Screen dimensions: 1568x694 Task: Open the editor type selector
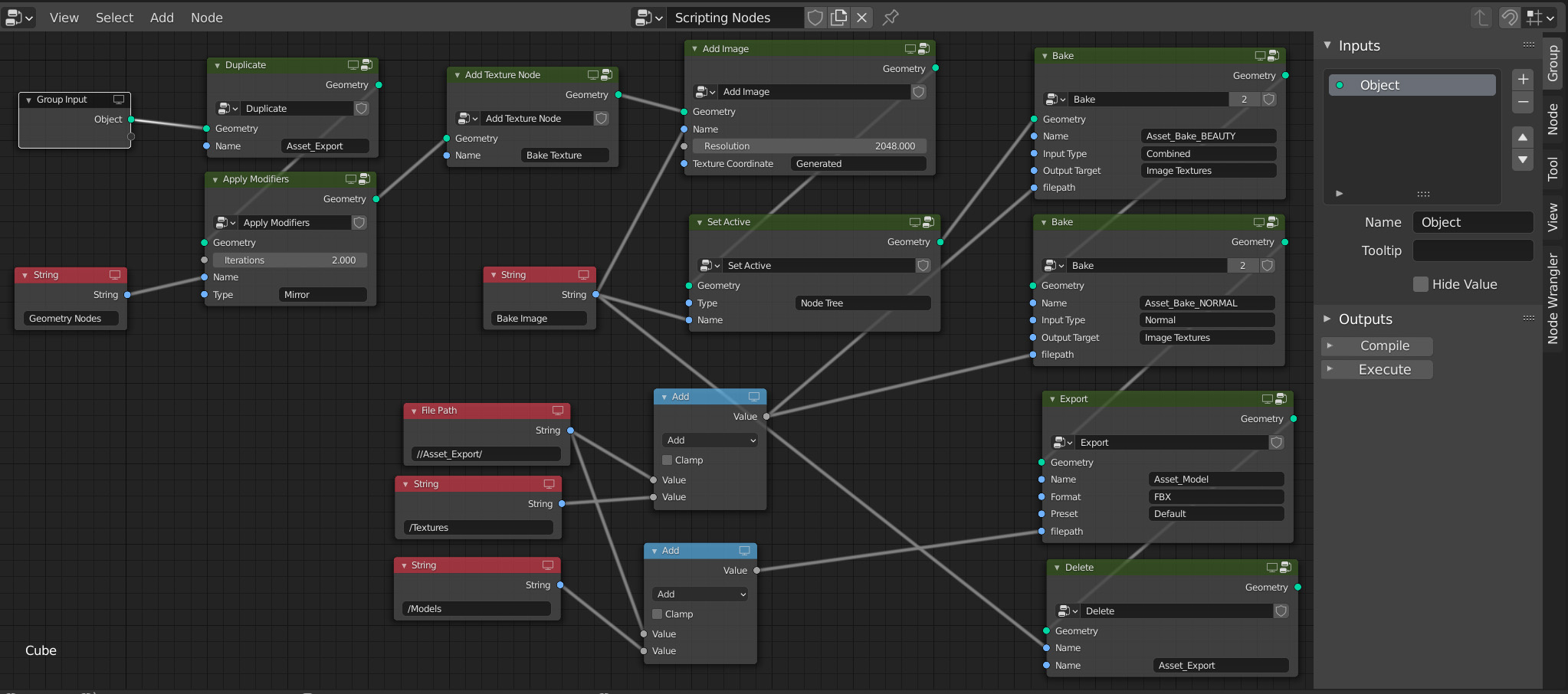(19, 18)
